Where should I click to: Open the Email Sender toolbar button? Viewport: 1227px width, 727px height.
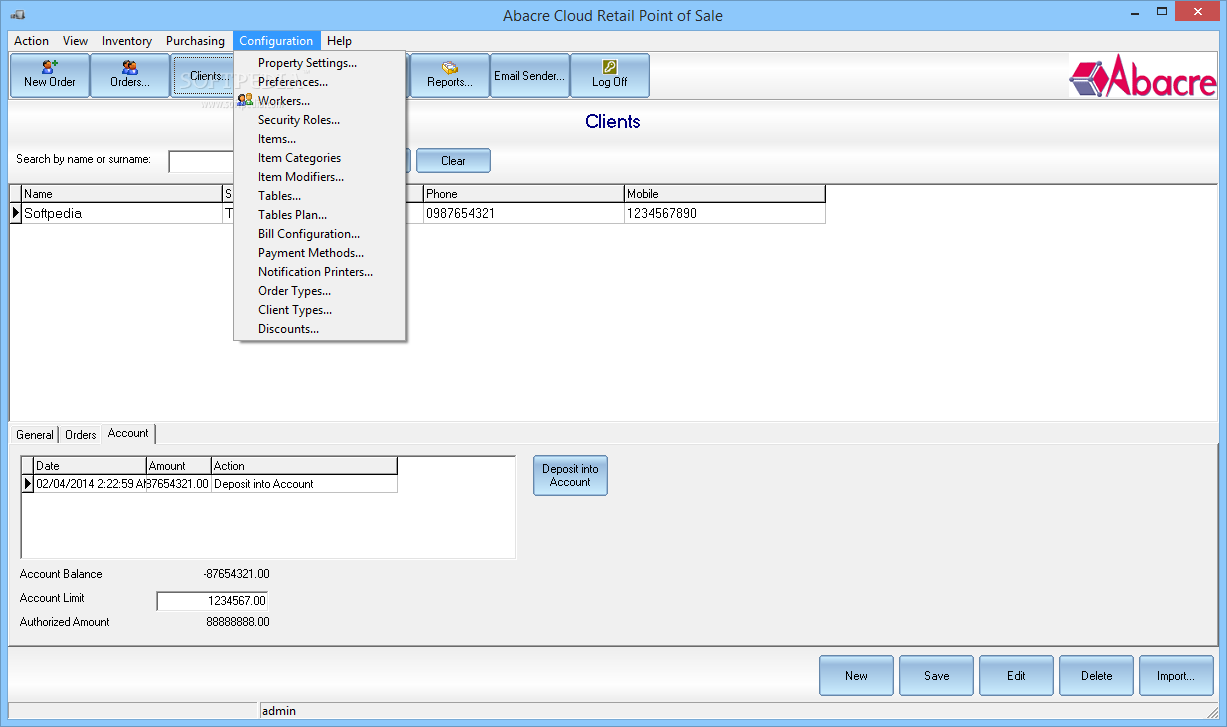tap(530, 75)
